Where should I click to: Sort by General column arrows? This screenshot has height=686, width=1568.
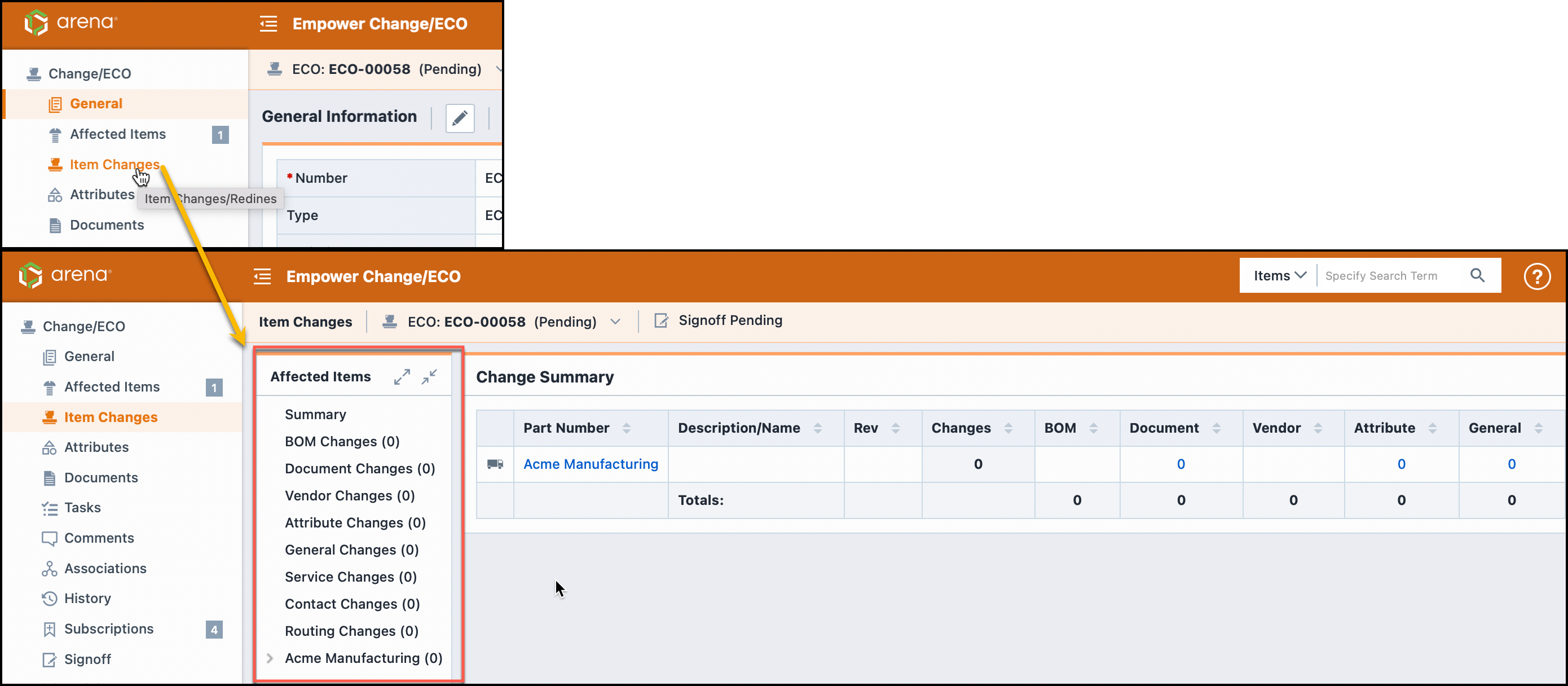tap(1538, 428)
